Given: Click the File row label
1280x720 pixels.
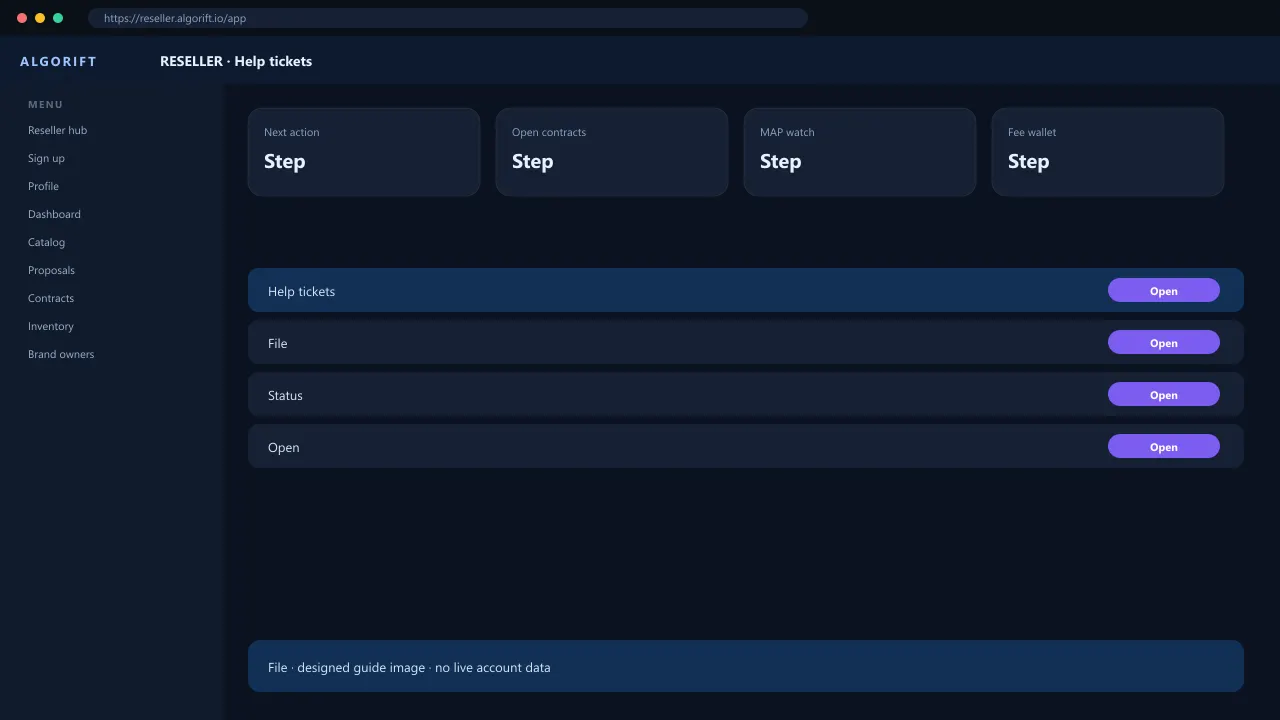Looking at the screenshot, I should tap(277, 343).
